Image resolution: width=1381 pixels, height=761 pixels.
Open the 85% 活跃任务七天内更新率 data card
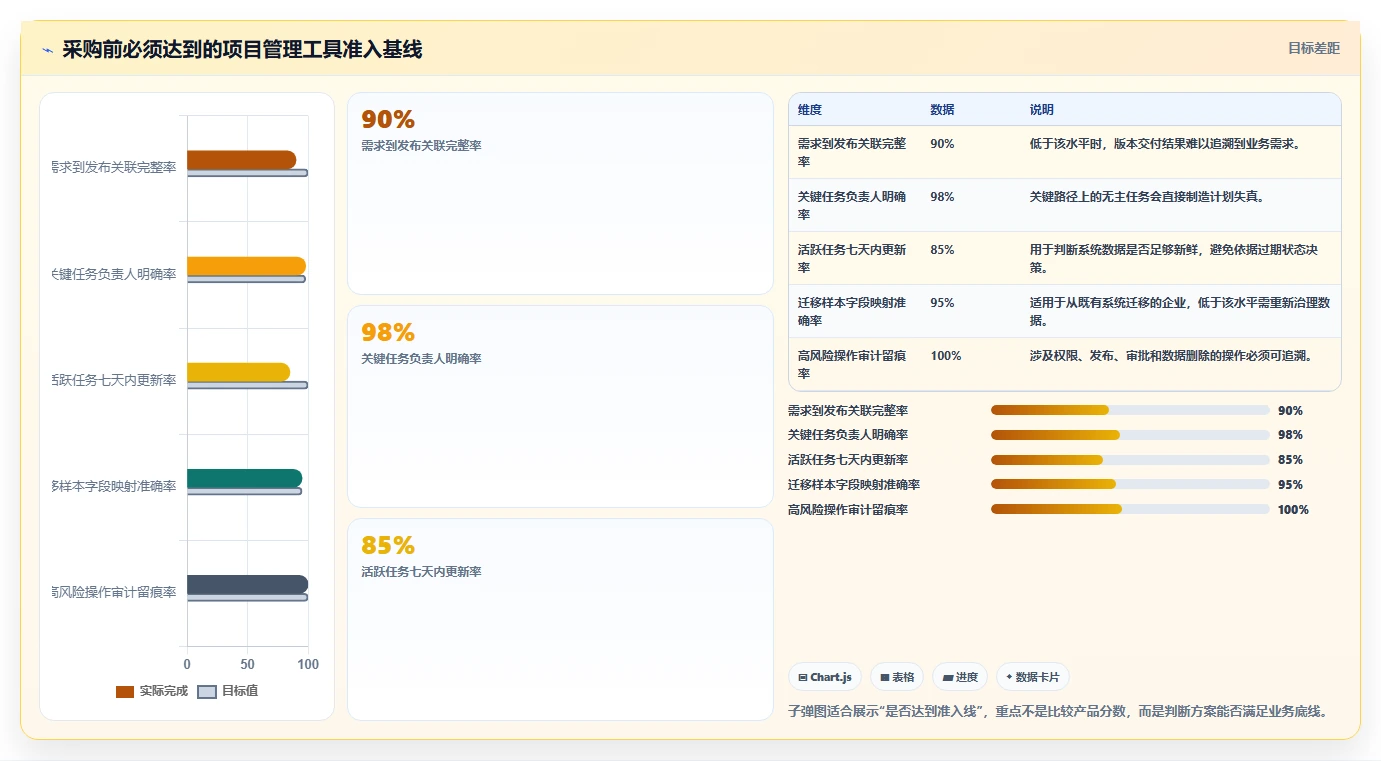tap(560, 619)
